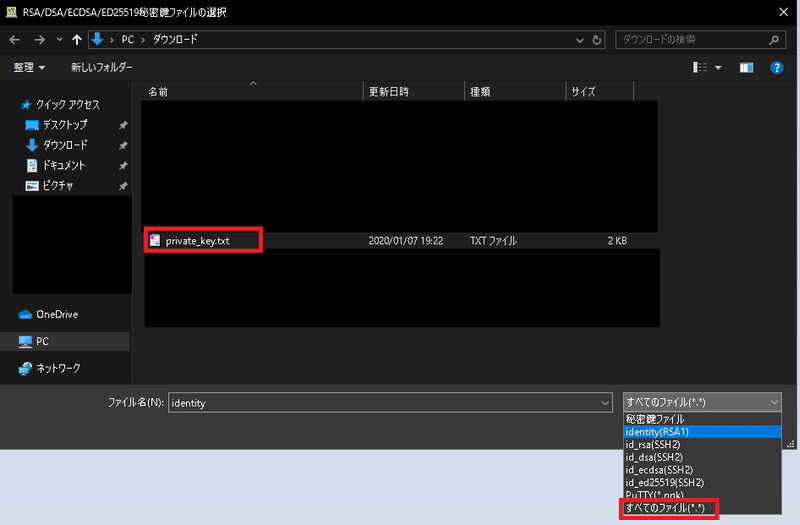The width and height of the screenshot is (800, 525).
Task: Select ネットワーク in the navigation pane
Action: click(x=49, y=368)
